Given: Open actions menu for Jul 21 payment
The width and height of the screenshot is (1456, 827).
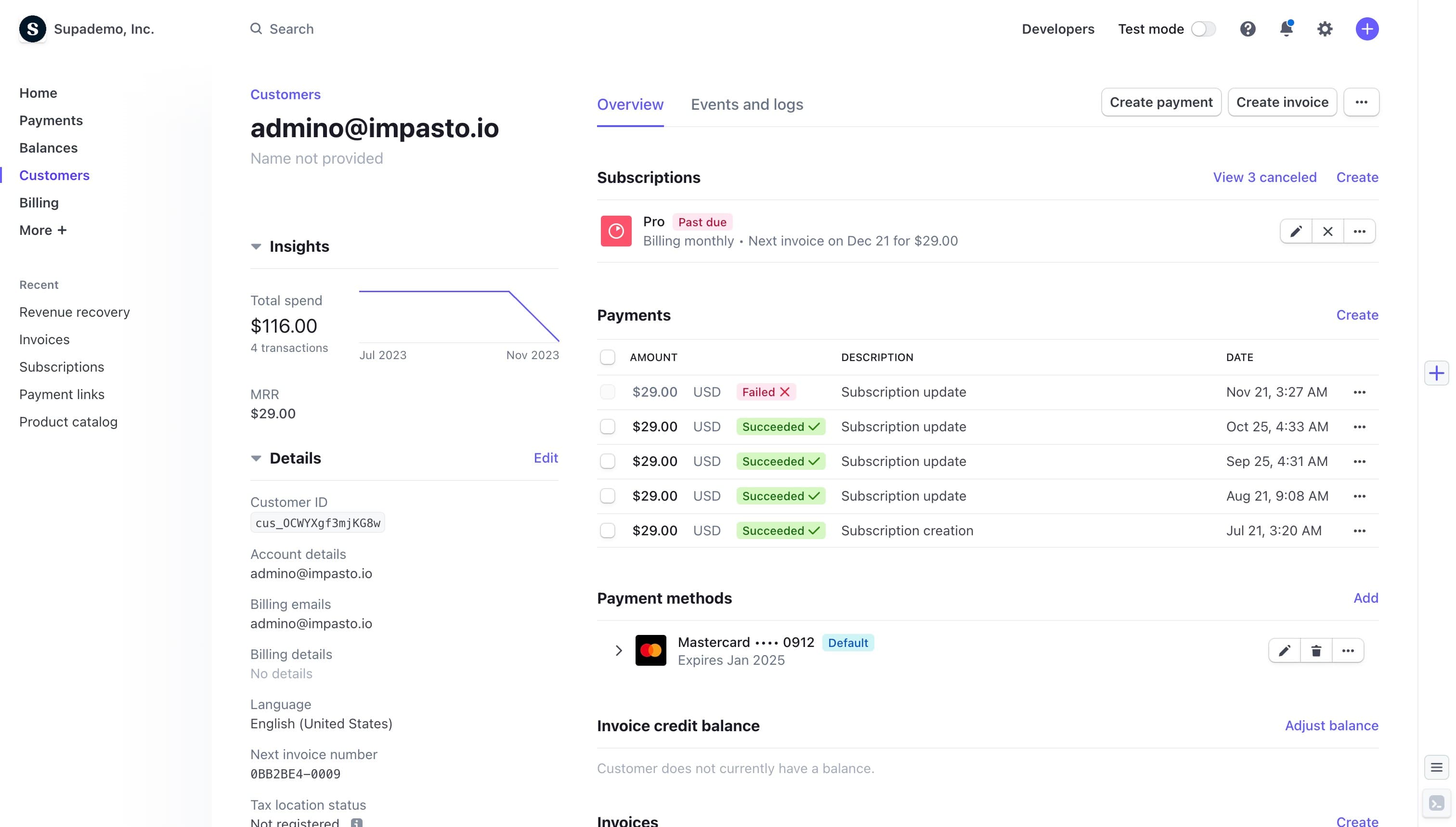Looking at the screenshot, I should click(1359, 530).
